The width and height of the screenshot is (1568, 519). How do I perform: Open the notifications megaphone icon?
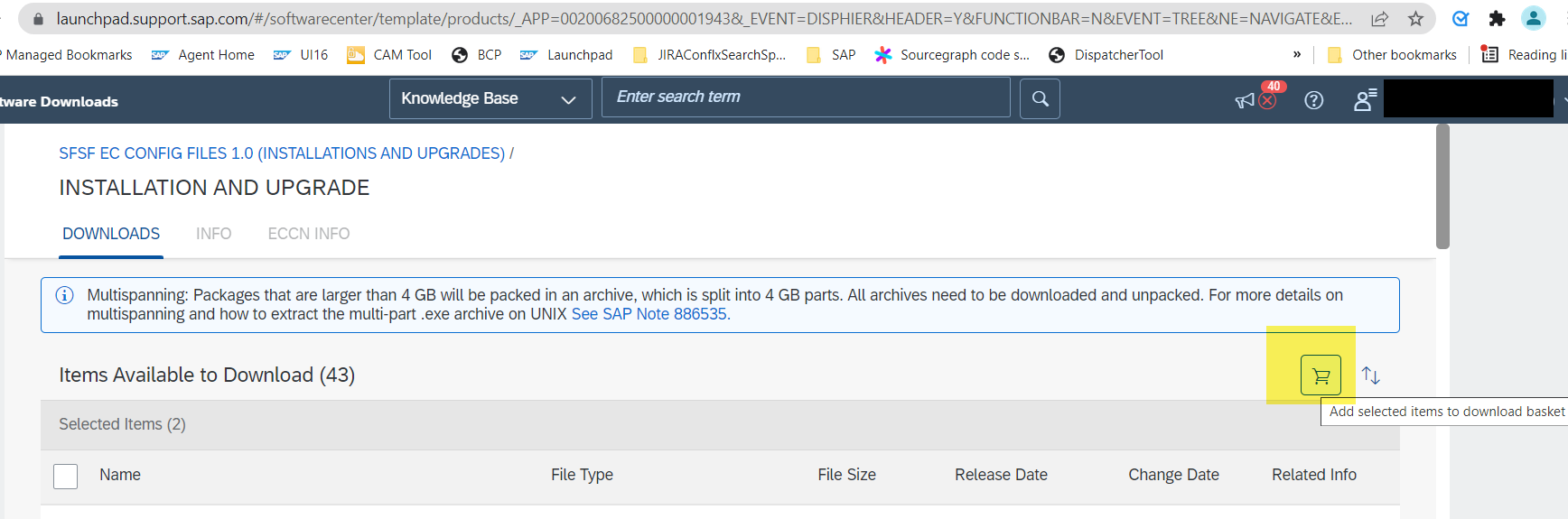1246,100
